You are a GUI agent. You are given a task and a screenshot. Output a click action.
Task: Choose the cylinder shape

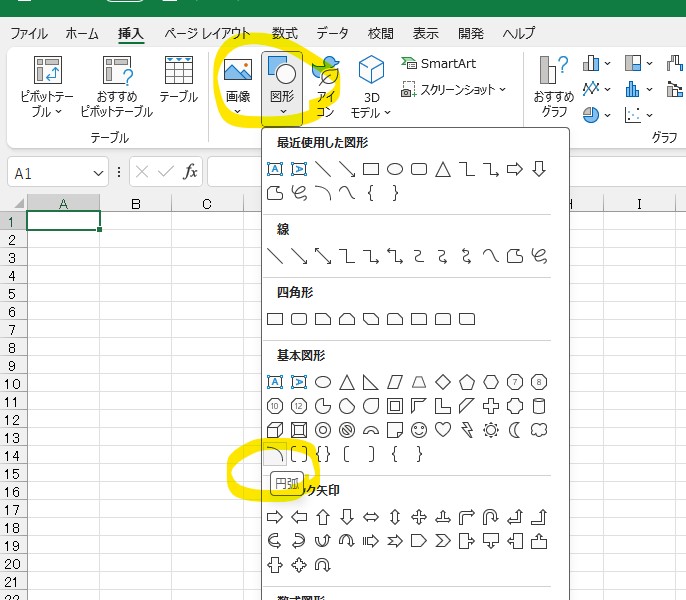point(539,406)
